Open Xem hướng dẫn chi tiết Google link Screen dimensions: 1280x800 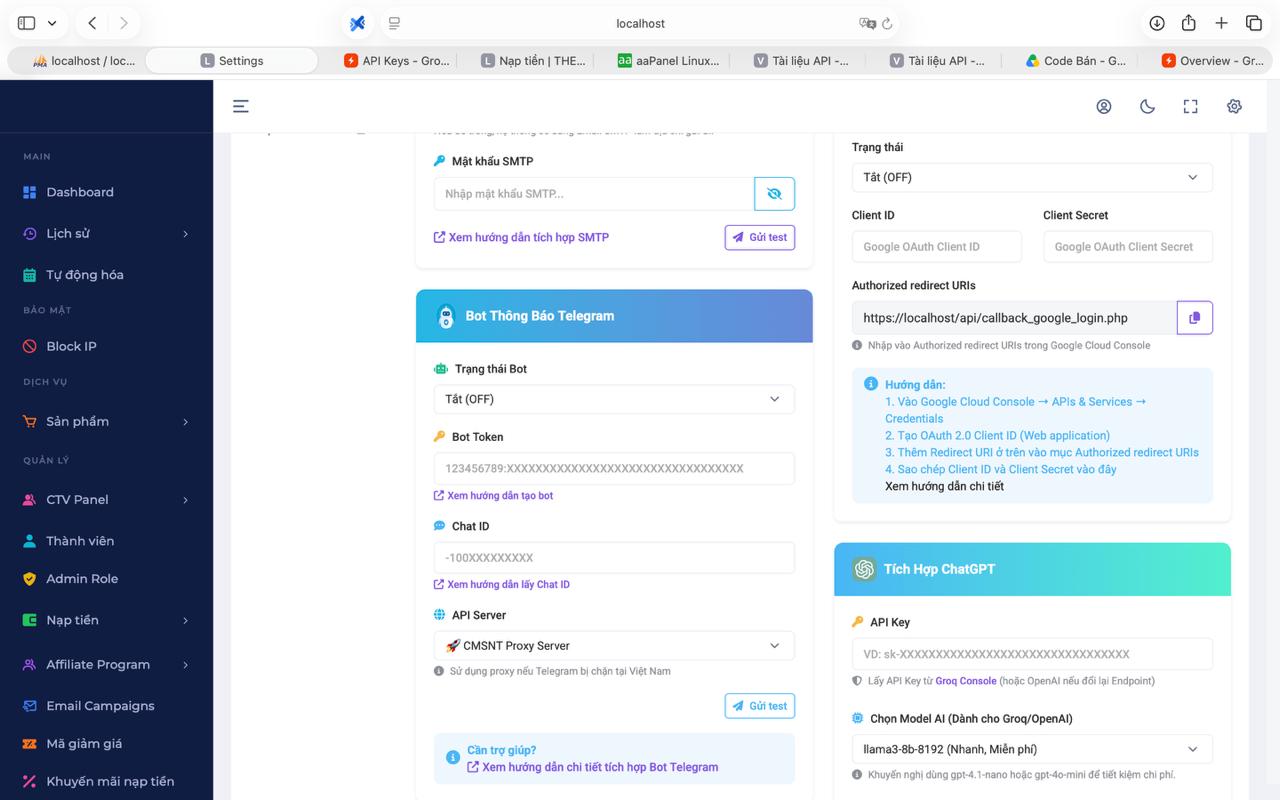coord(944,486)
